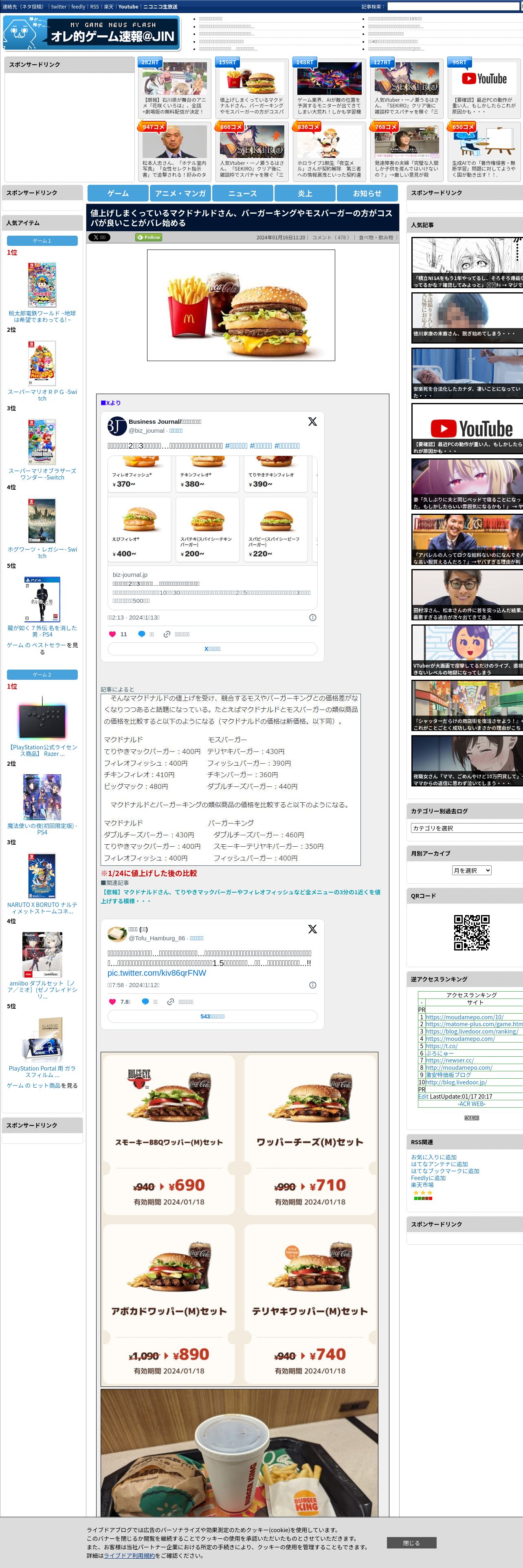Open the 月を選択 monthly archive dropdown

[471, 870]
